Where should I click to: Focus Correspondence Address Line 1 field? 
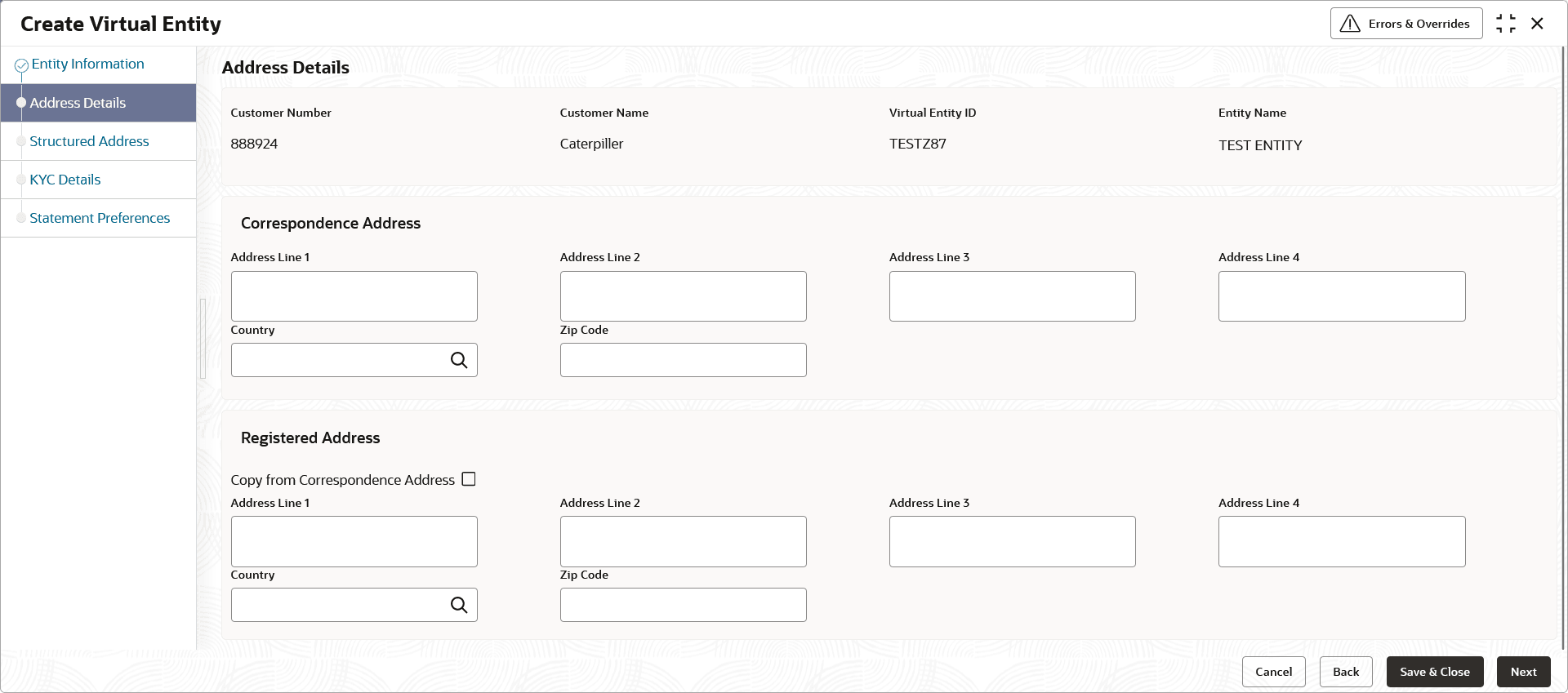coord(354,296)
